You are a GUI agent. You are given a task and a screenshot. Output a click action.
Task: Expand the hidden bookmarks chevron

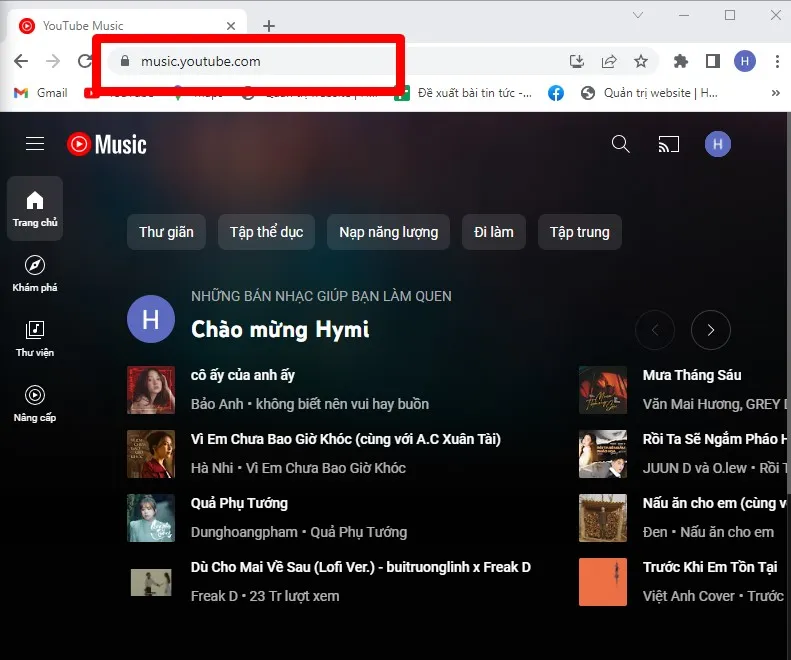[775, 93]
